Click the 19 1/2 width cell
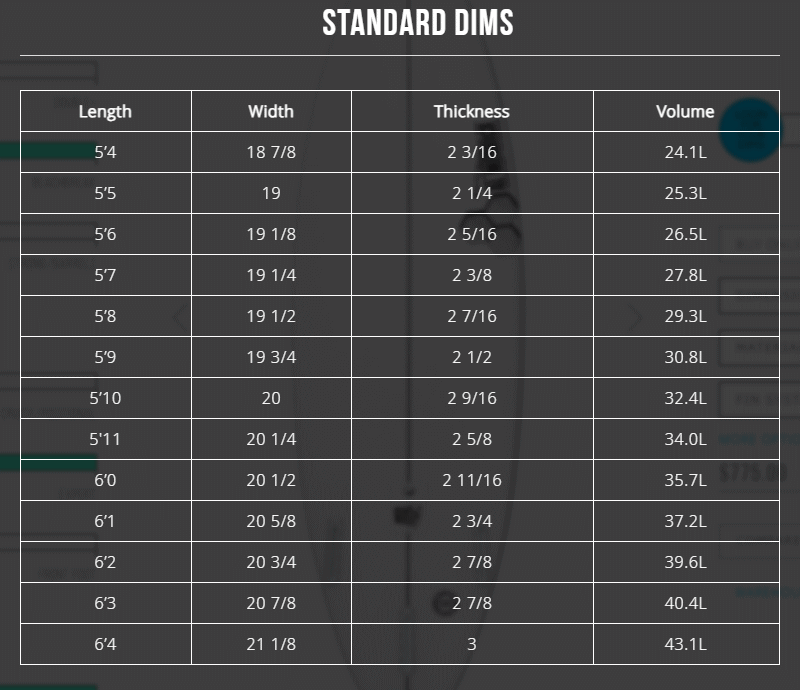This screenshot has height=690, width=800. 271,316
